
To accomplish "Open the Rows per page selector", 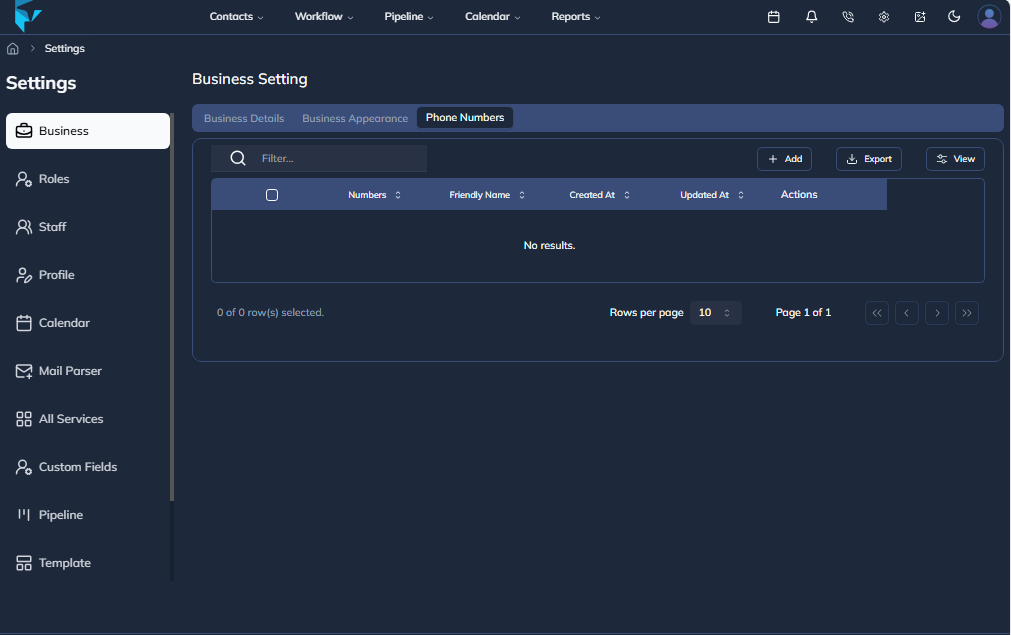I will tap(716, 312).
